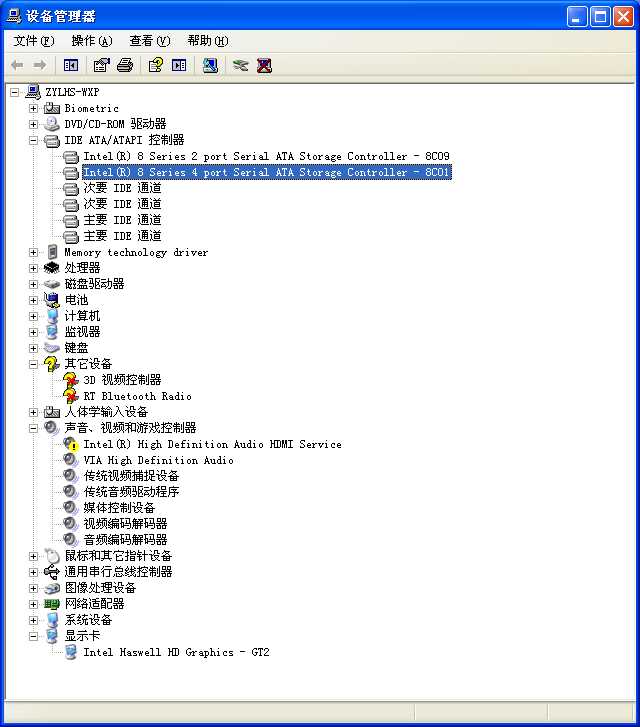Select Intel 8 Series 2 port SATA Controller 8C09
The width and height of the screenshot is (640, 727).
pos(266,156)
